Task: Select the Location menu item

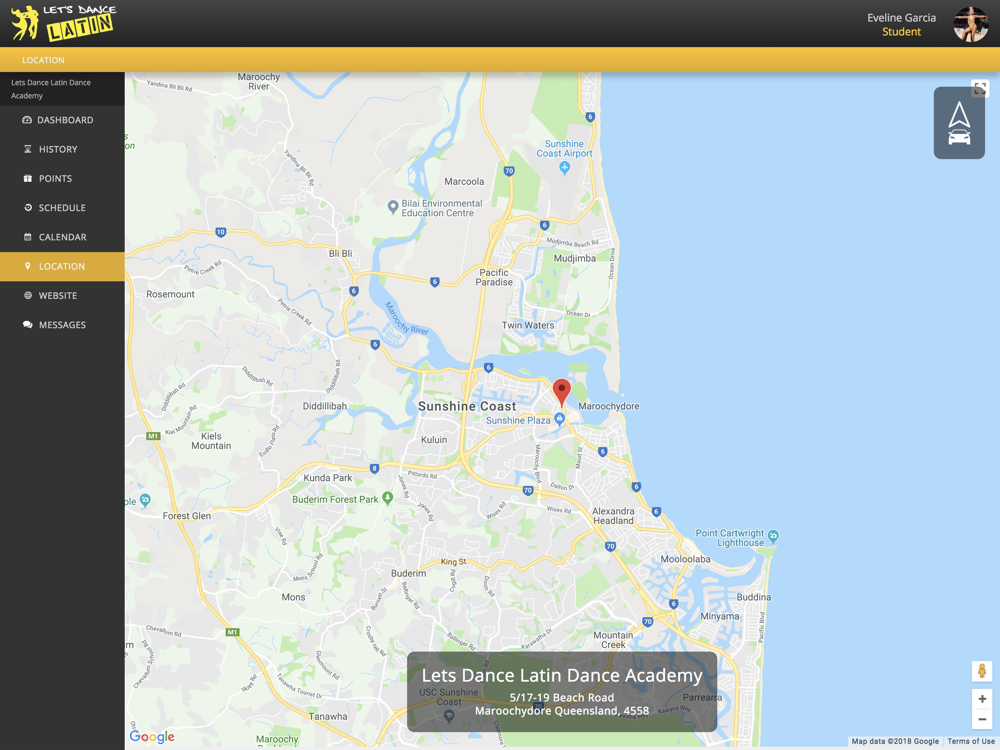Action: [x=62, y=267]
